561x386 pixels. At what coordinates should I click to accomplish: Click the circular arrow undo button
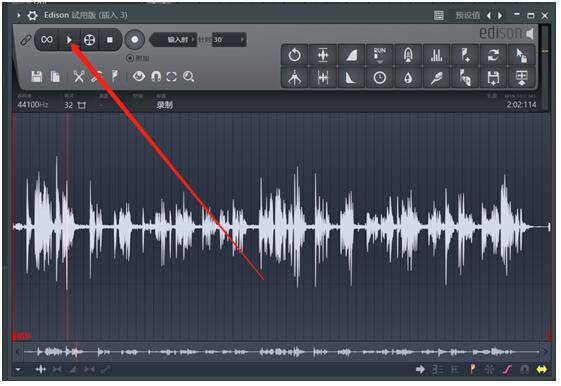tap(294, 55)
